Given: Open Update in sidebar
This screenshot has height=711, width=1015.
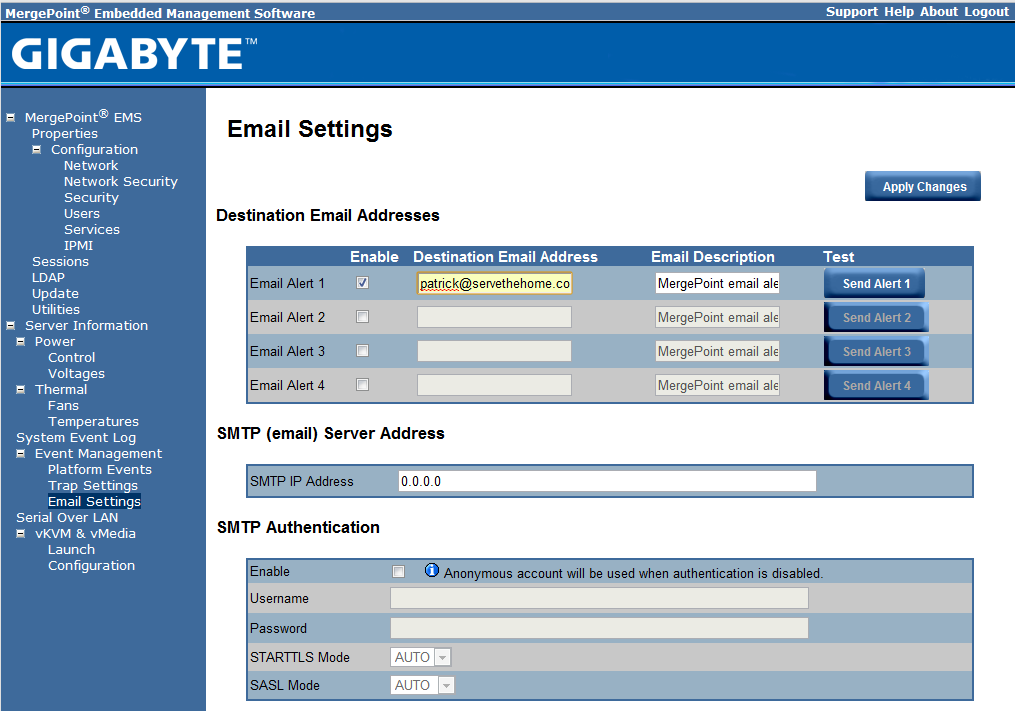Looking at the screenshot, I should (55, 293).
